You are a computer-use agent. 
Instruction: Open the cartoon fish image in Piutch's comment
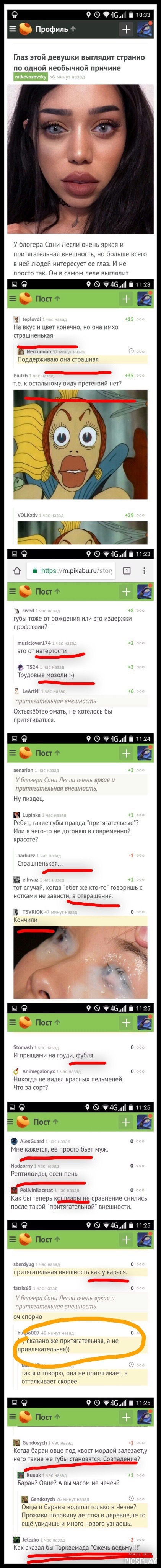coord(80,444)
